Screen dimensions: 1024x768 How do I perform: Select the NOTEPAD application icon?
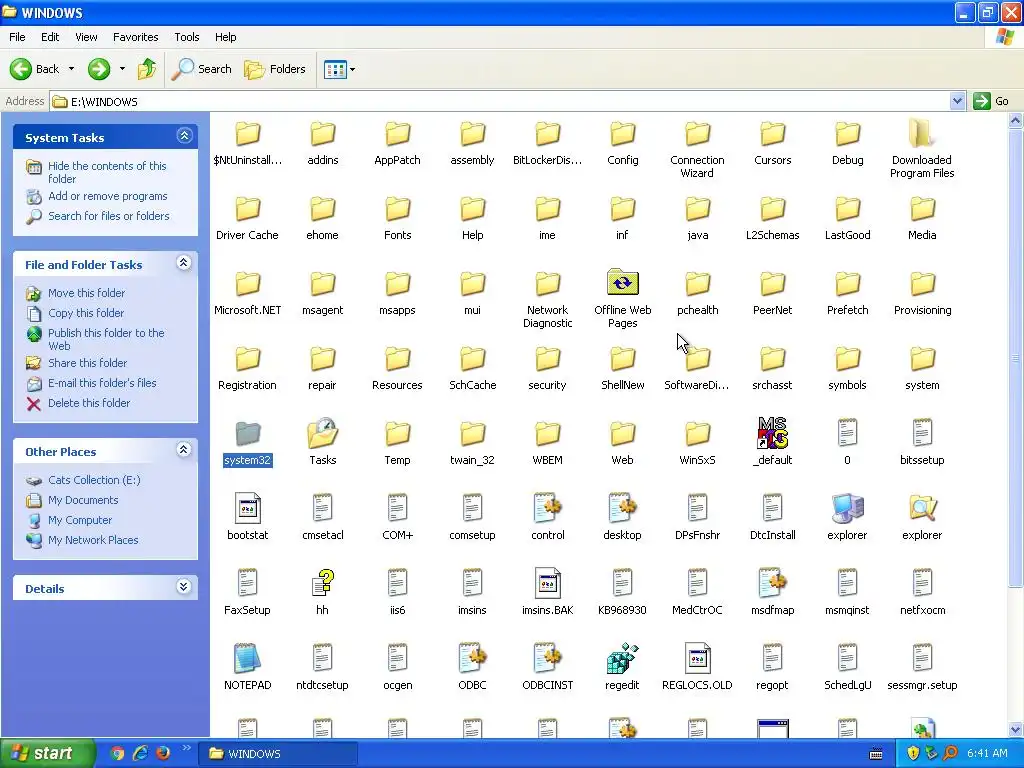coord(248,658)
